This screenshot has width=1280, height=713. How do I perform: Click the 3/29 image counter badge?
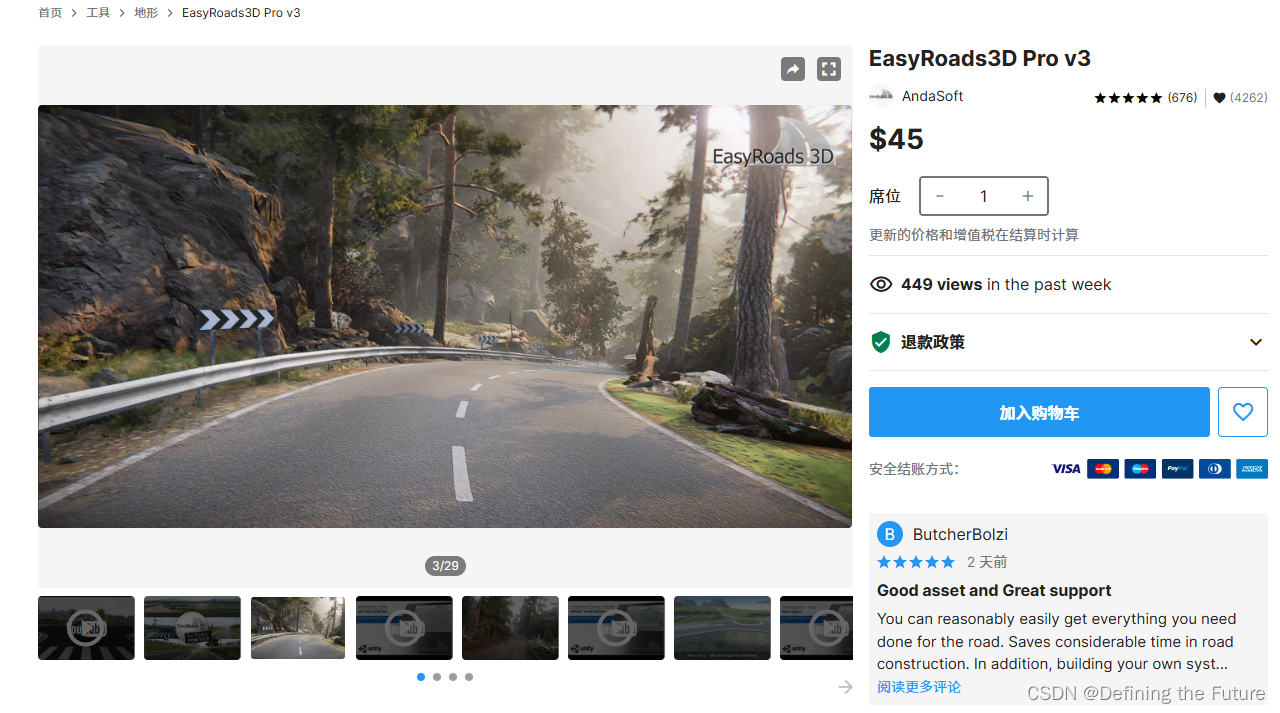[445, 566]
